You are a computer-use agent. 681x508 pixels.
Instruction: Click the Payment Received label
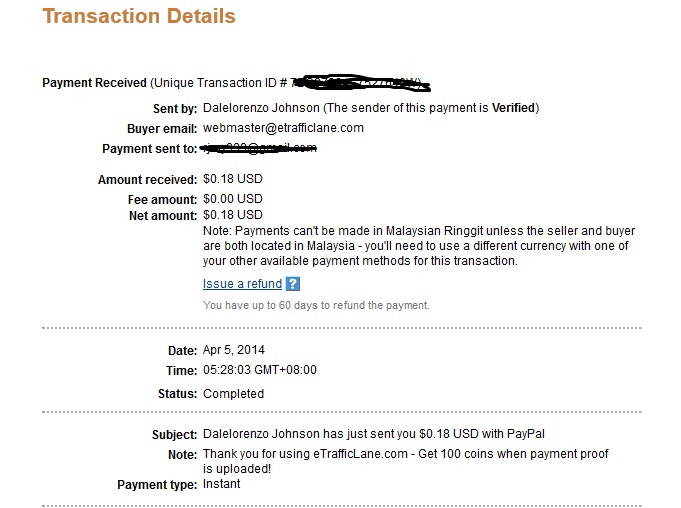[x=94, y=82]
